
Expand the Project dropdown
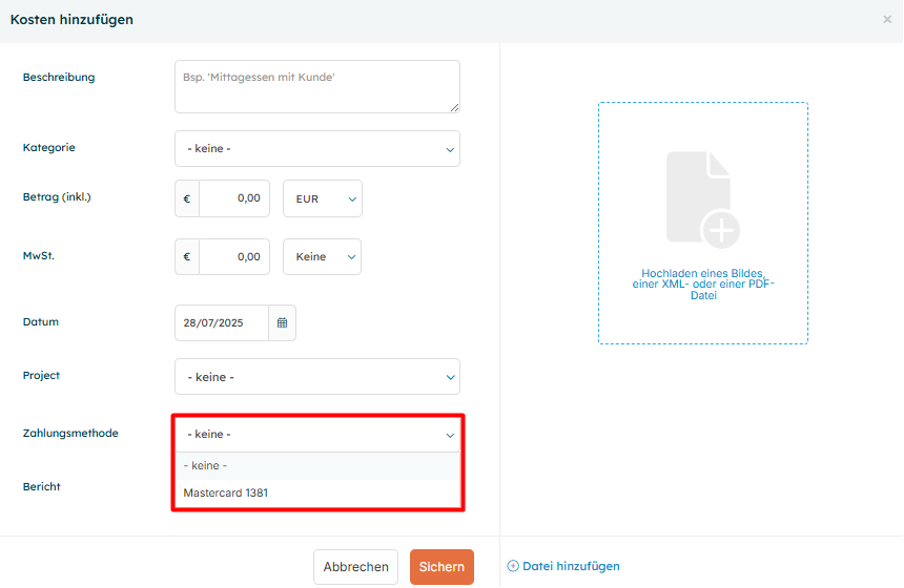coord(317,377)
